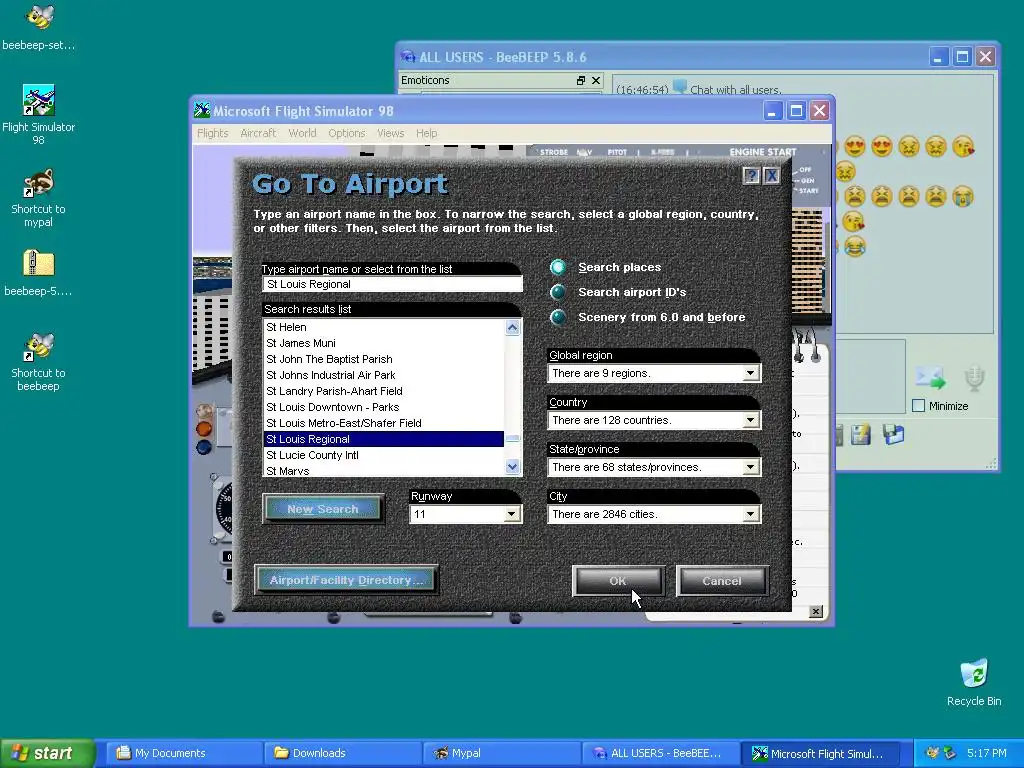Click the BeeBEEP title bar app icon
This screenshot has width=1024, height=768.
pyautogui.click(x=408, y=57)
